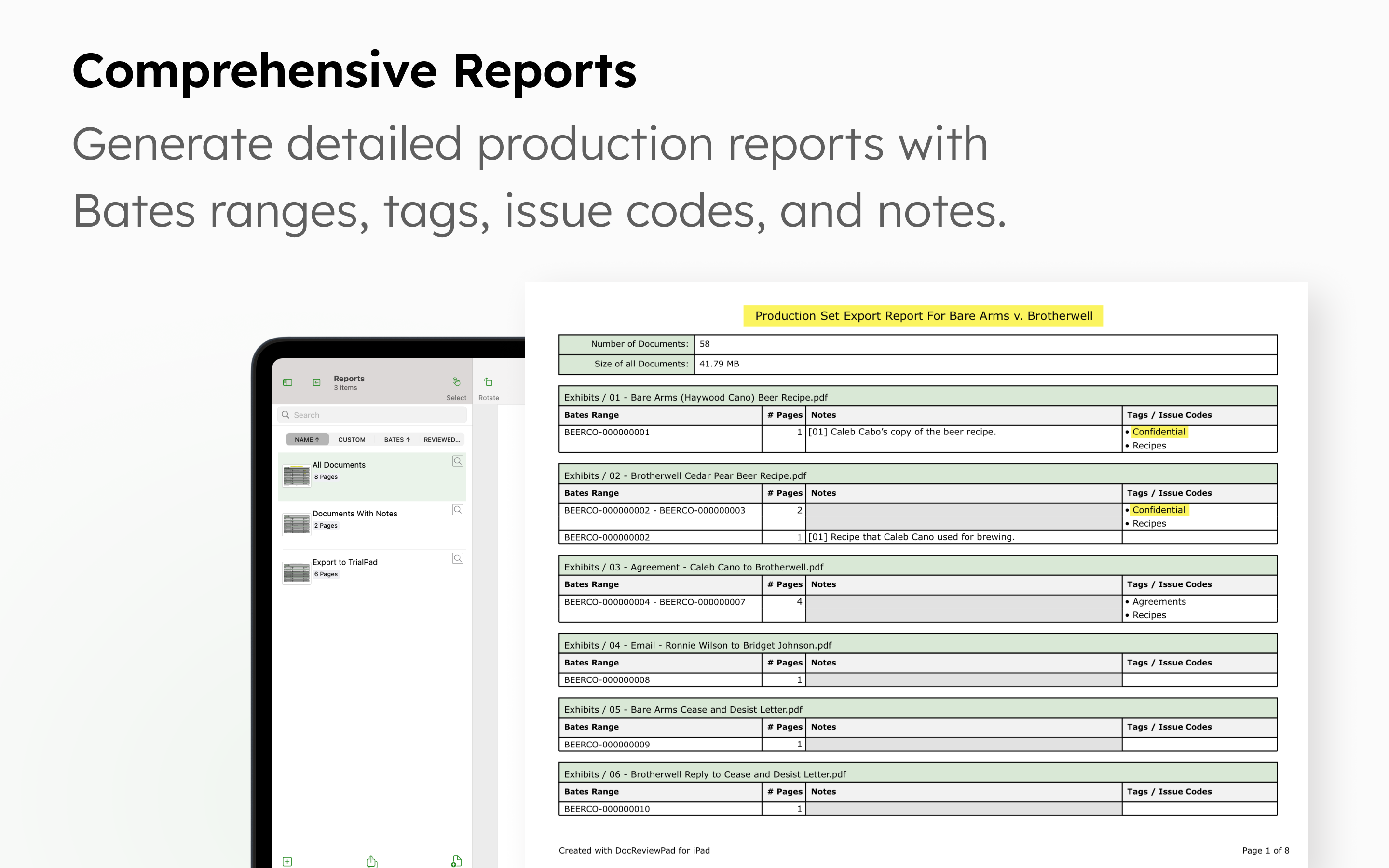
Task: Click the '6 Pages' badge
Action: click(x=326, y=574)
